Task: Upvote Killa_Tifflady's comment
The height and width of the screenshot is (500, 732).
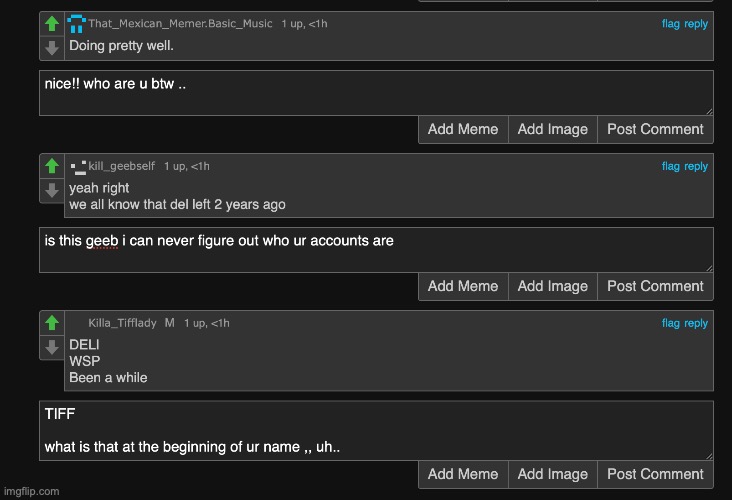Action: point(52,323)
